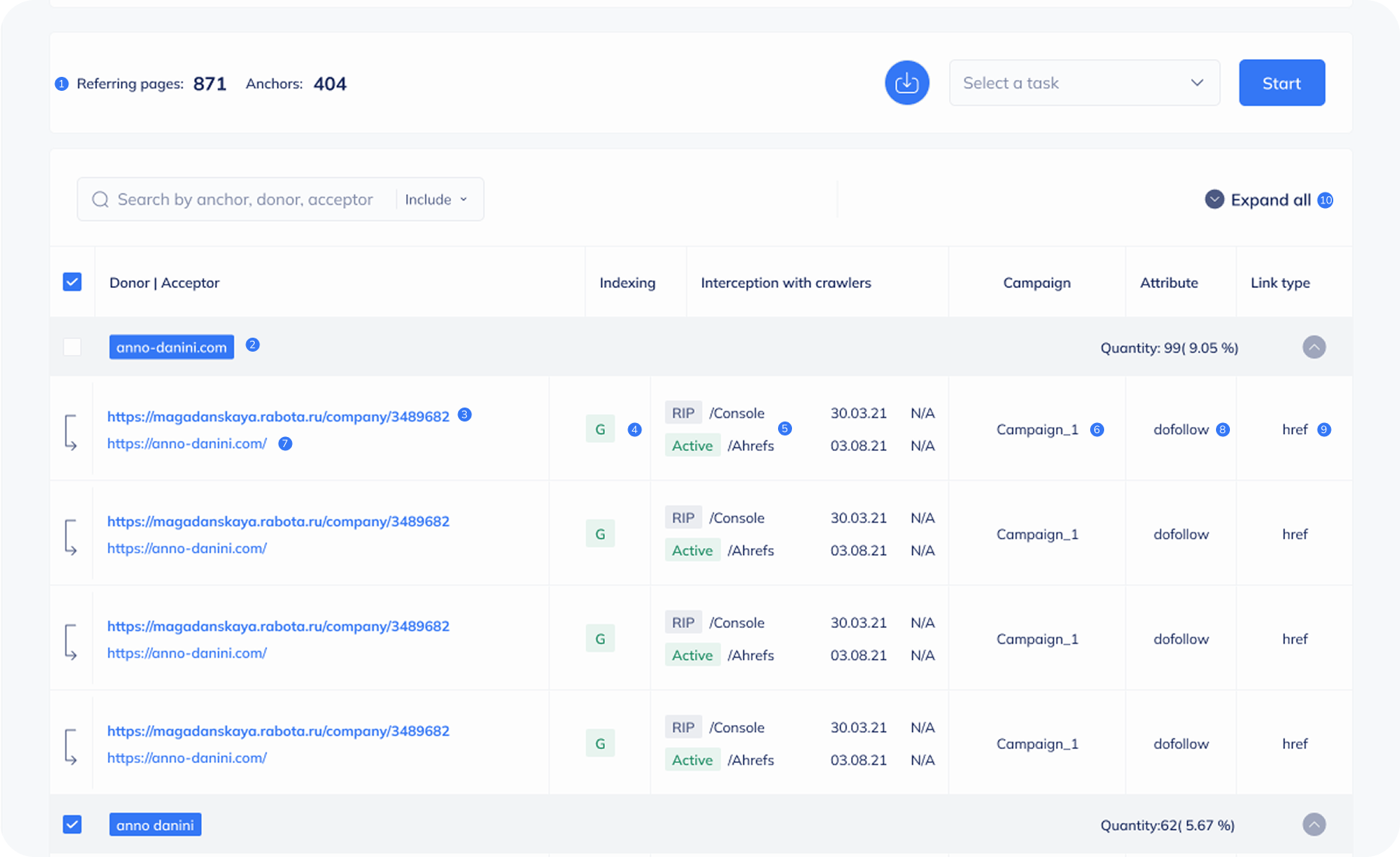The width and height of the screenshot is (1400, 857).
Task: Collapse the anno danini group with chevron
Action: pyautogui.click(x=1314, y=824)
